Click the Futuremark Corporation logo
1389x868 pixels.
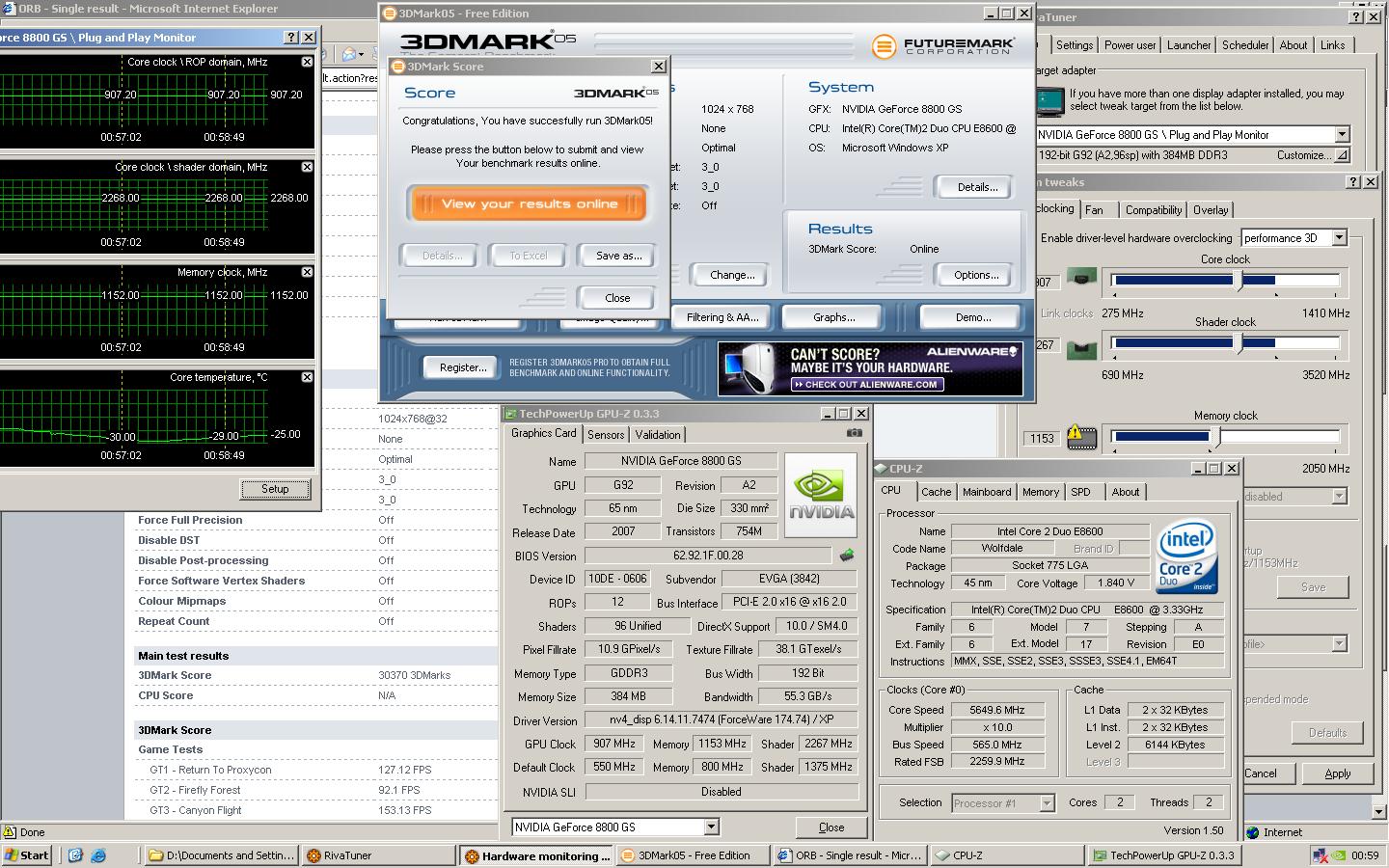(x=943, y=45)
